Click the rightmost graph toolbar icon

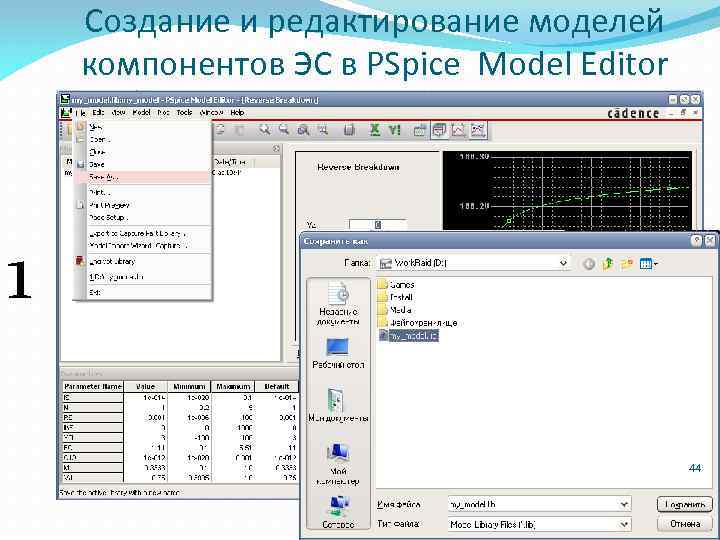(478, 130)
